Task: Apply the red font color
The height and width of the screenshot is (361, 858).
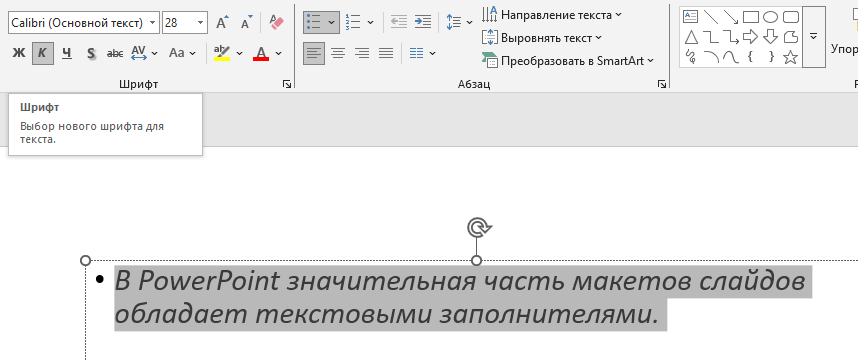Action: click(261, 53)
